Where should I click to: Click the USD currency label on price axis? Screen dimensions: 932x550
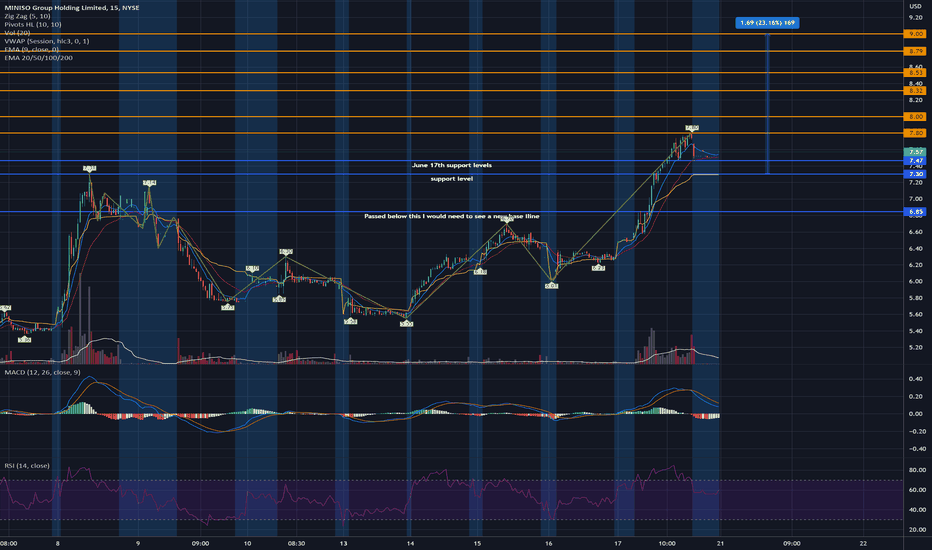pos(915,7)
